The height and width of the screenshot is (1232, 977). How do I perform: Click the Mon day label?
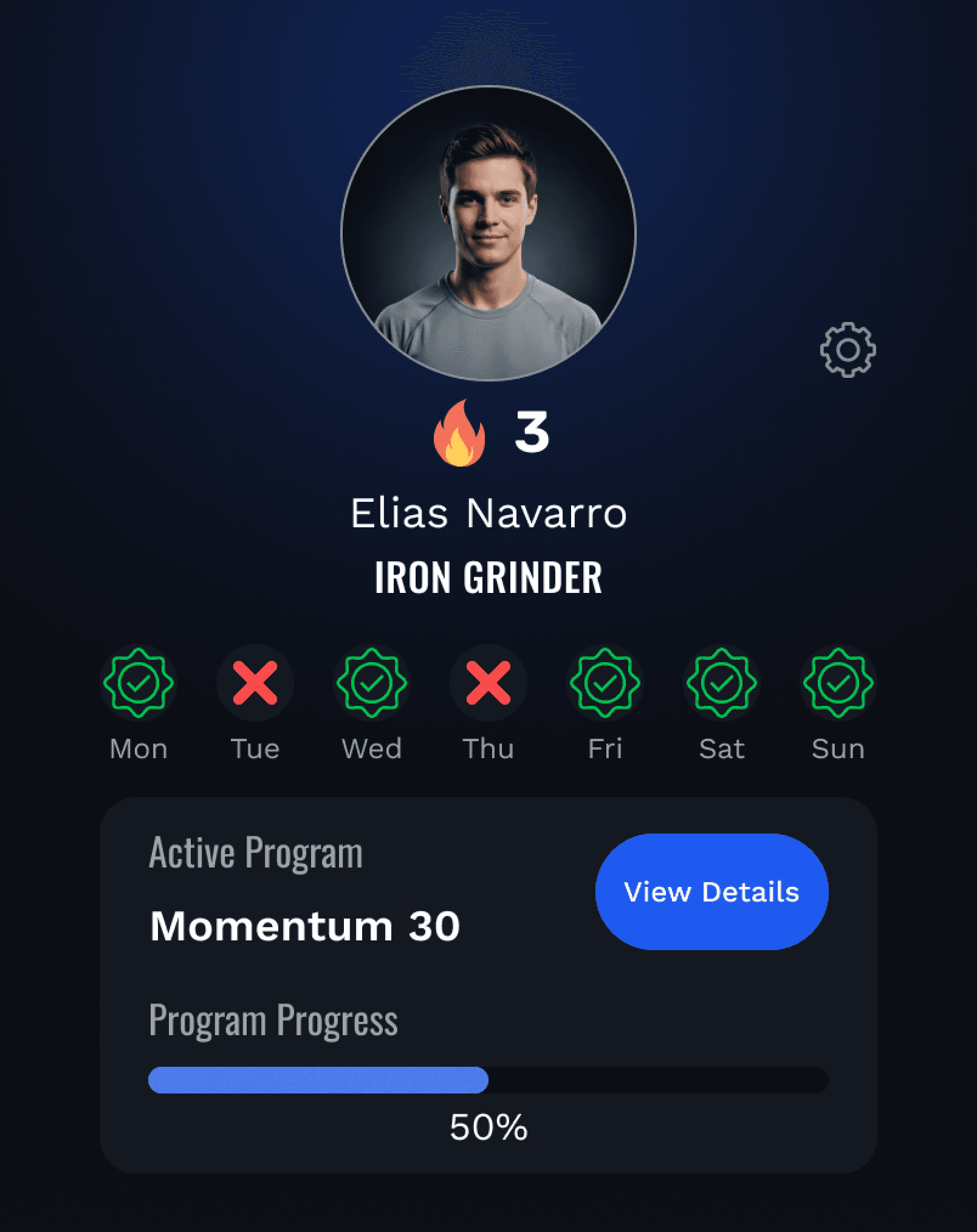click(139, 749)
